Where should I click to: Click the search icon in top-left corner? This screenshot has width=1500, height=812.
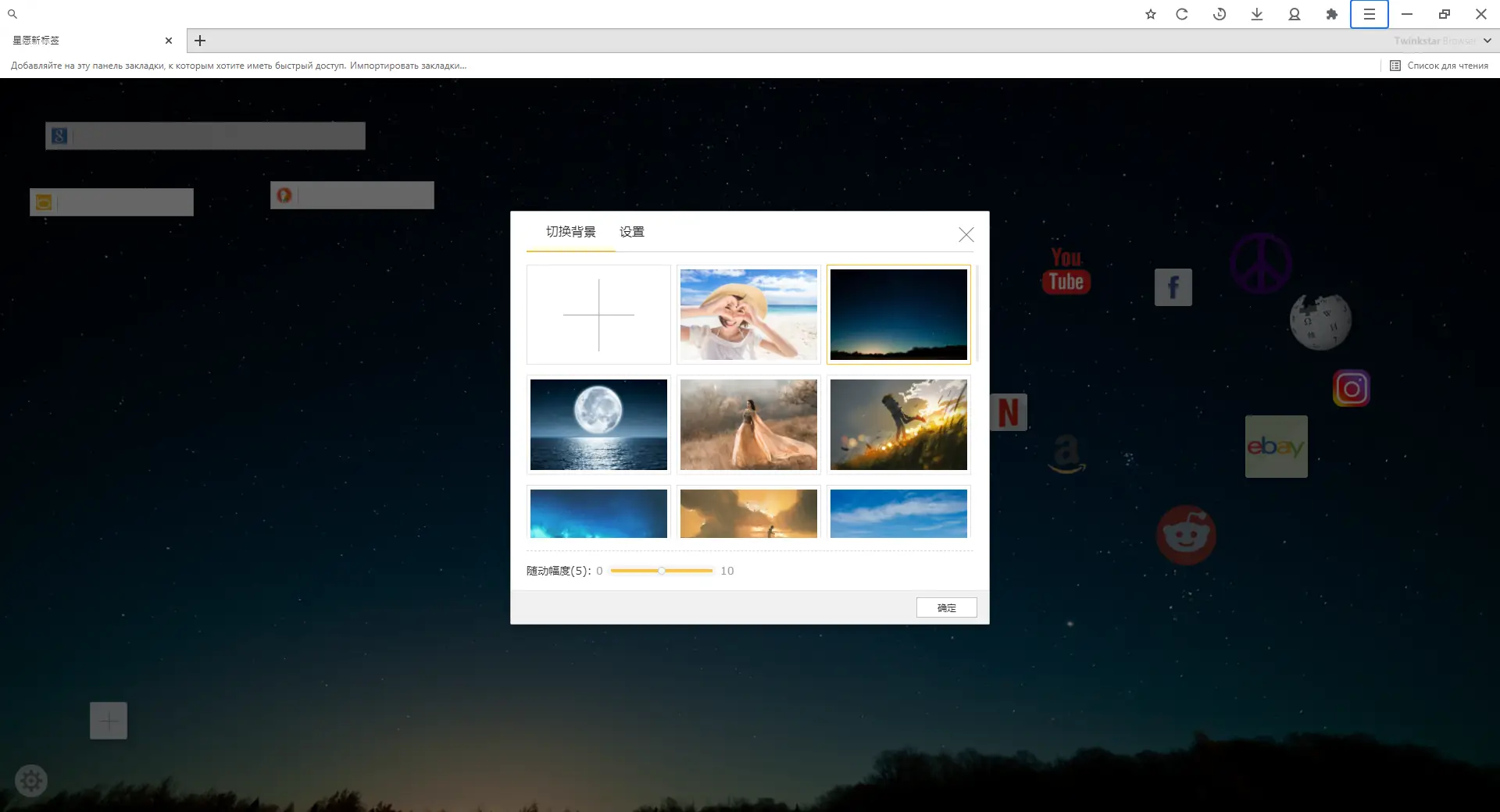12,13
